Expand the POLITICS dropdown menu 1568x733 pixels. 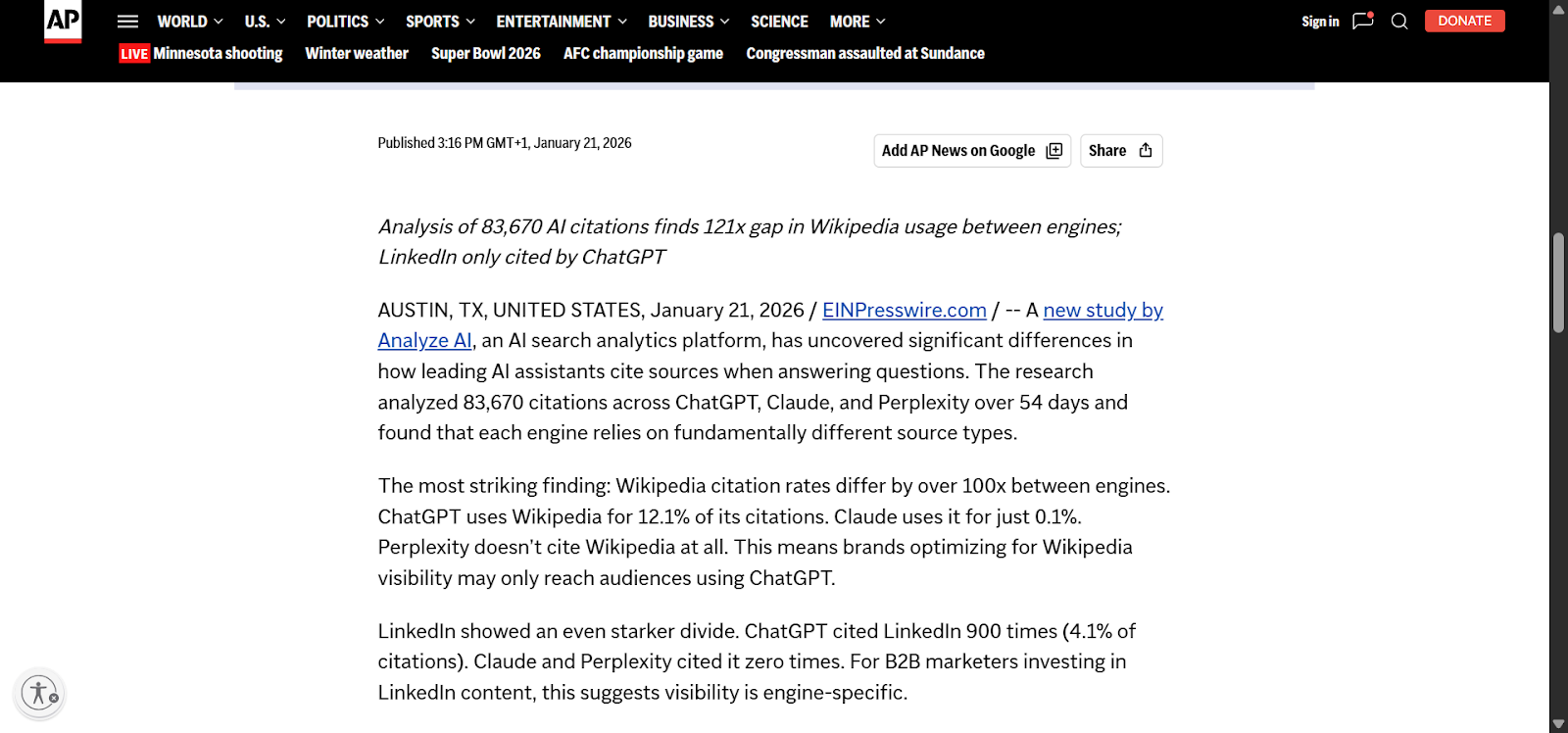tap(345, 22)
